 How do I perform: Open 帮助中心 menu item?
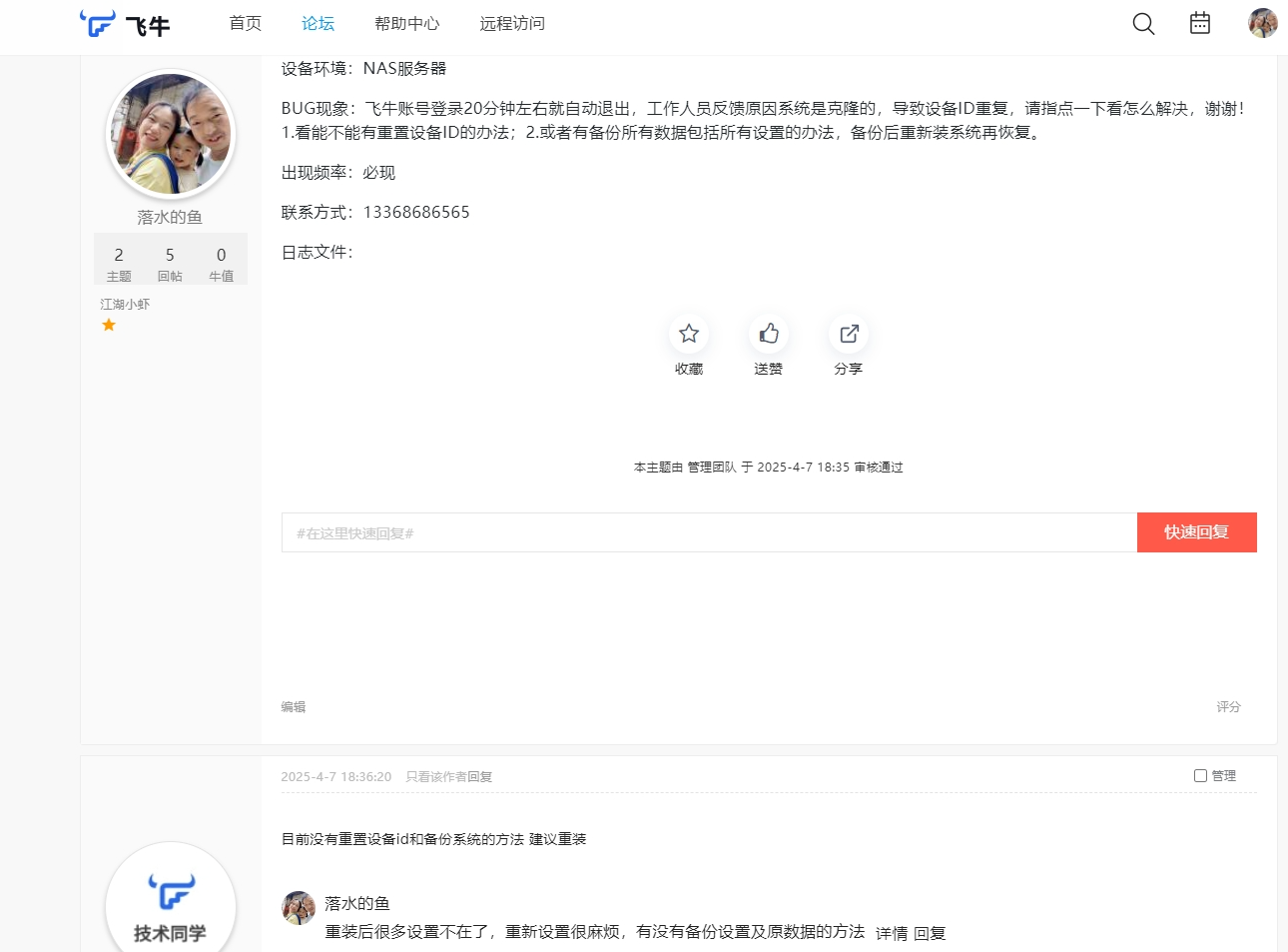(407, 23)
